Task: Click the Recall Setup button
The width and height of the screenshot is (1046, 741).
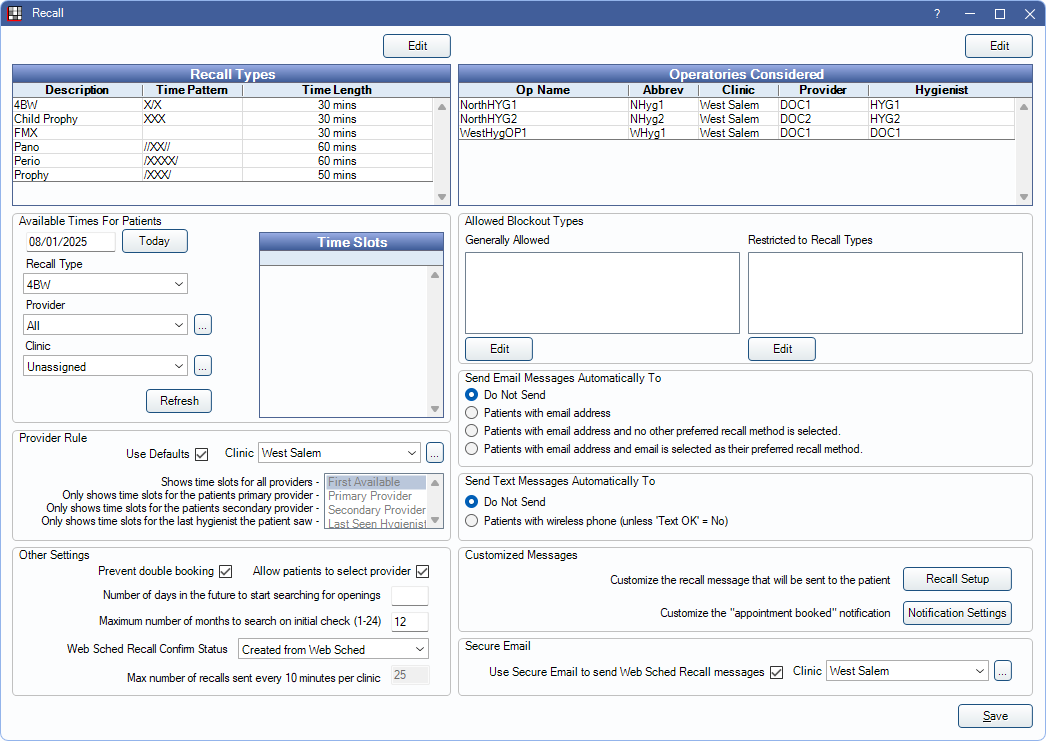Action: point(957,580)
